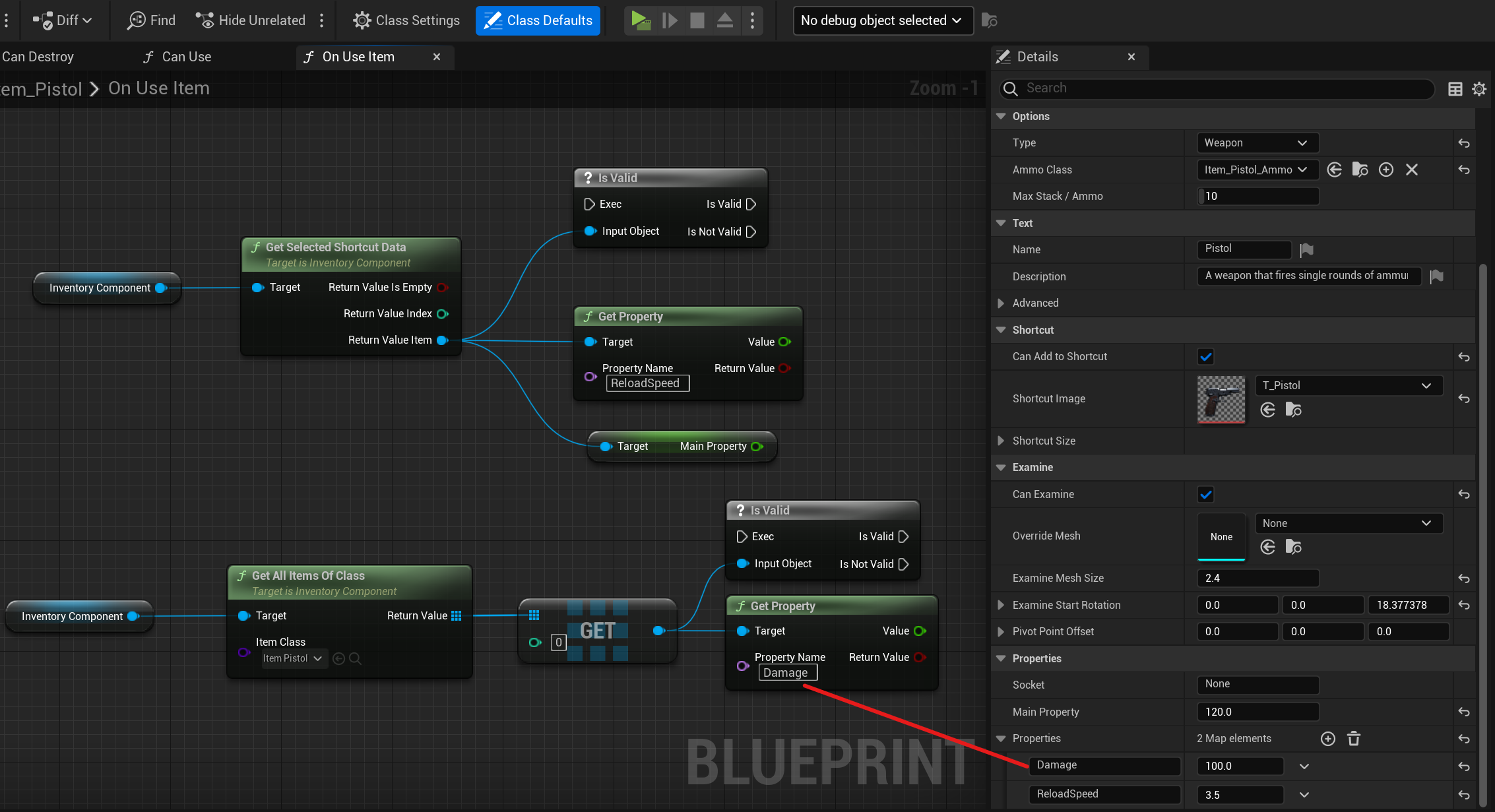Reset Main Property to default

pos(1464,712)
